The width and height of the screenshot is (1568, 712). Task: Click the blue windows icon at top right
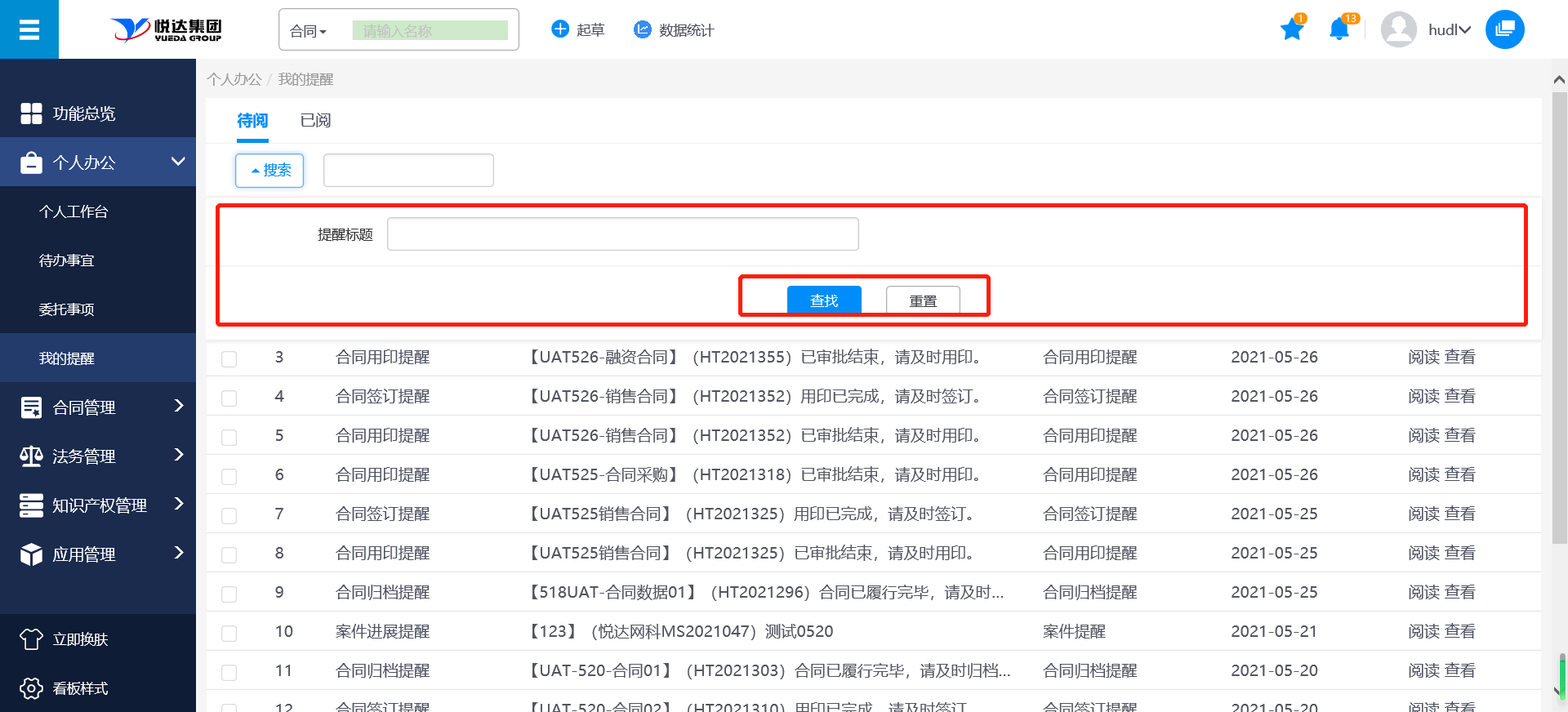tap(1504, 30)
